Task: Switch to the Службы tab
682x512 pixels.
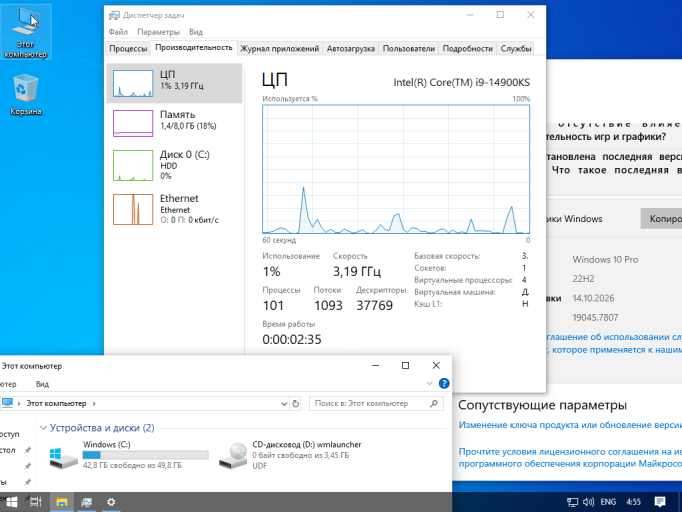Action: click(516, 48)
